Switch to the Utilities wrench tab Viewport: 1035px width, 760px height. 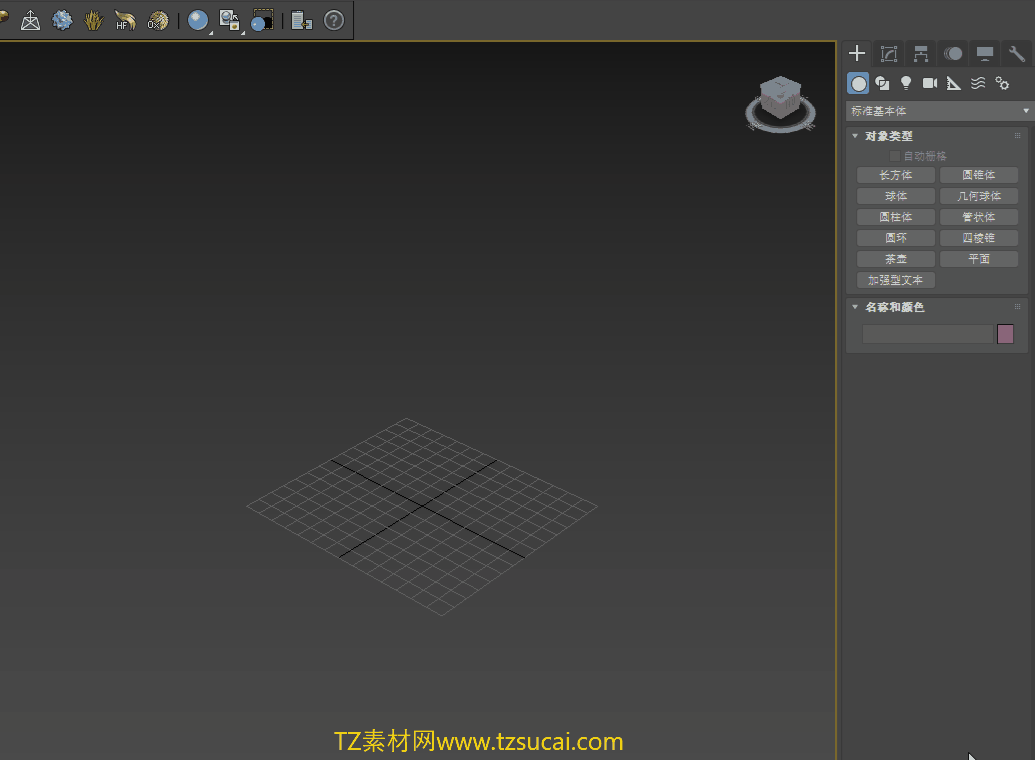tap(1017, 53)
